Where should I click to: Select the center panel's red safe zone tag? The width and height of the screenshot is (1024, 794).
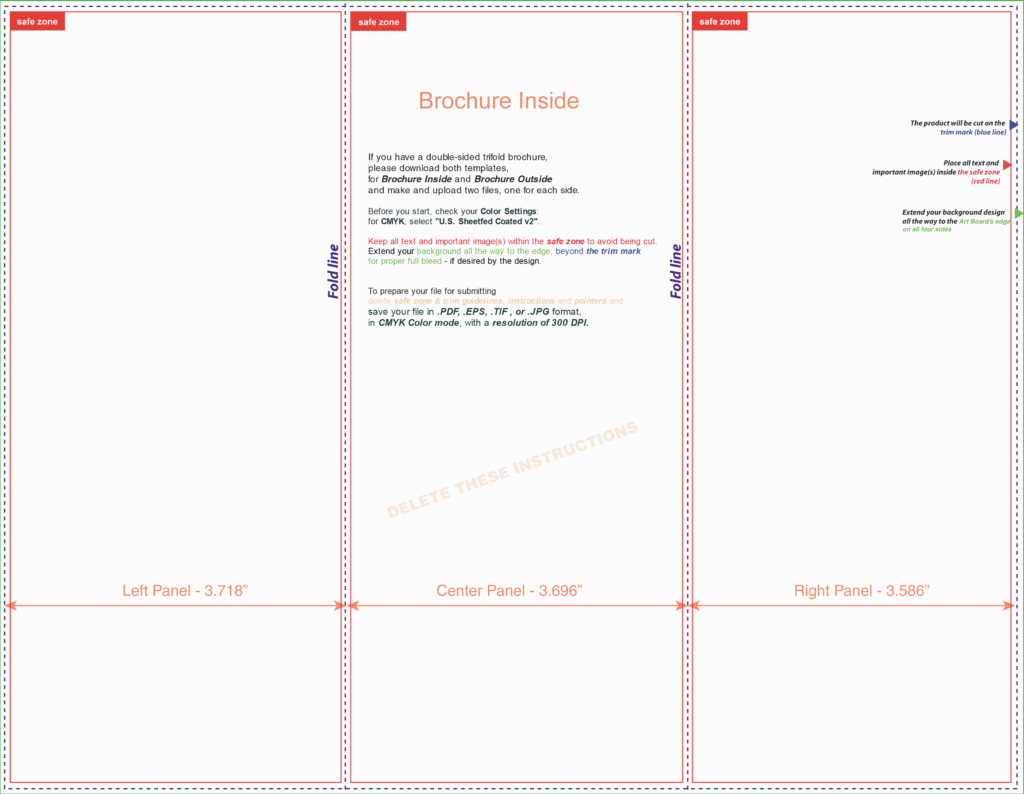click(378, 21)
